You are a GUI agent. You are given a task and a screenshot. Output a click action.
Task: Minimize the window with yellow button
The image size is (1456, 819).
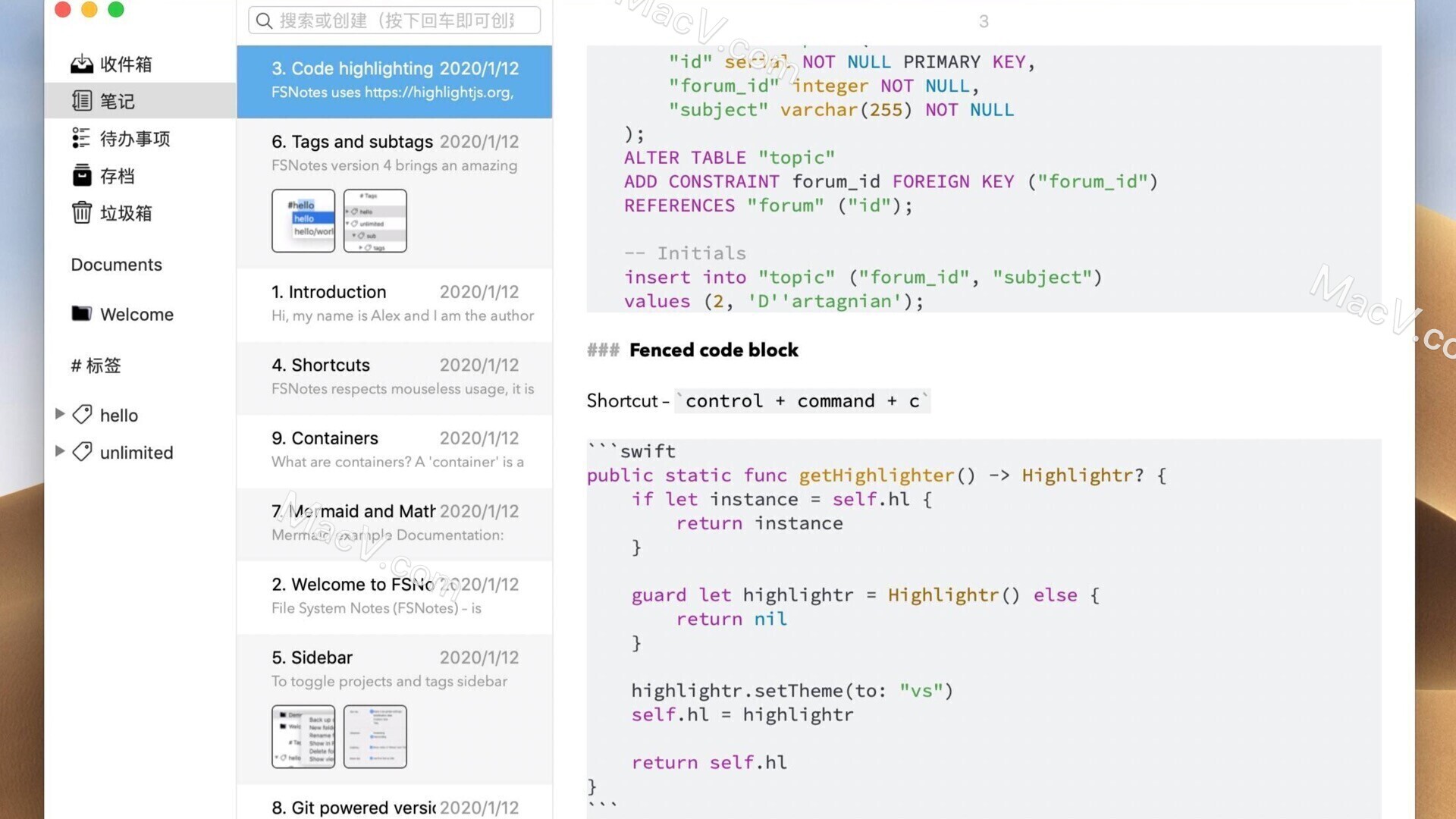89,9
